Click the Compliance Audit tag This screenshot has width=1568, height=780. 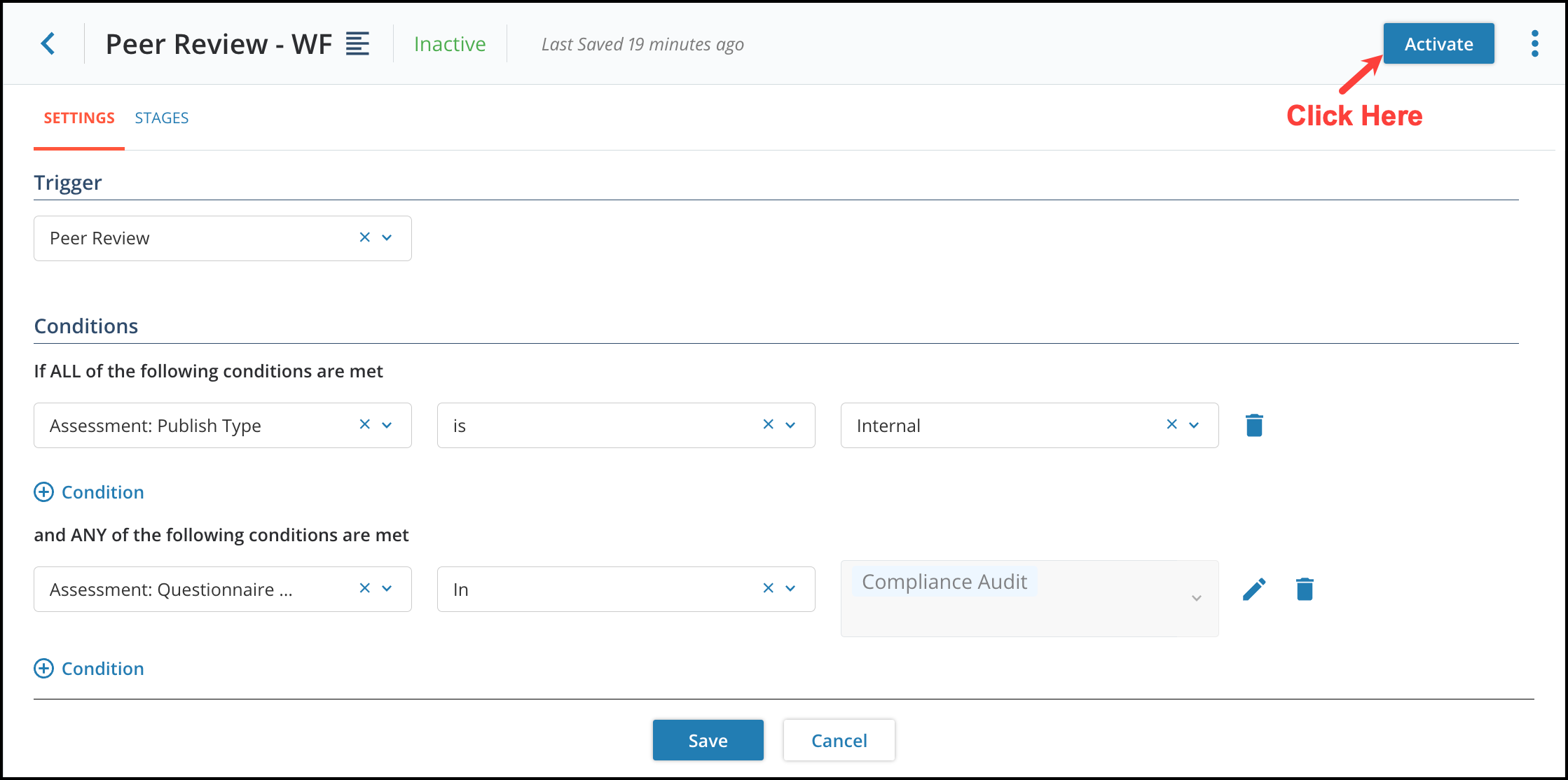click(944, 582)
